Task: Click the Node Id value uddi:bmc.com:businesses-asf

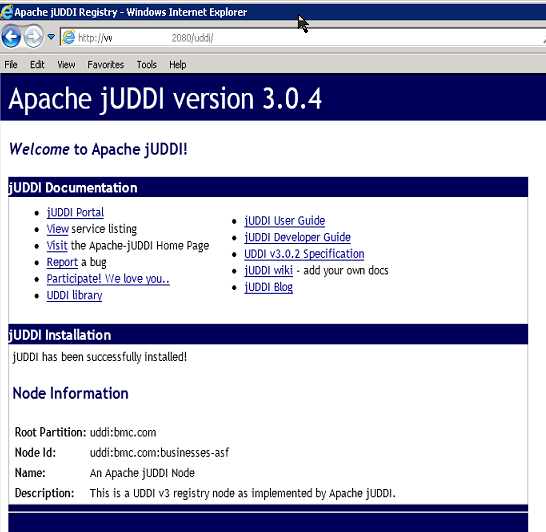Action: (159, 453)
